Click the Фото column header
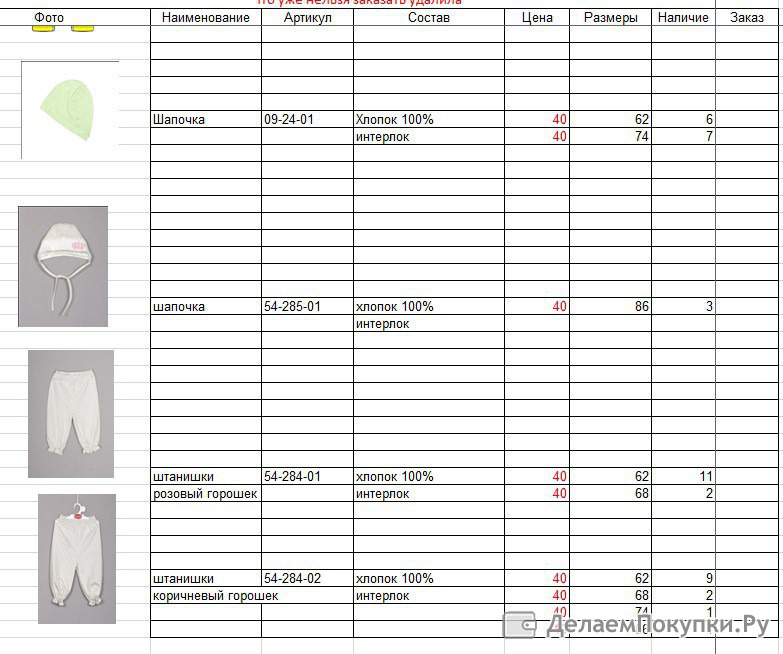 (49, 17)
